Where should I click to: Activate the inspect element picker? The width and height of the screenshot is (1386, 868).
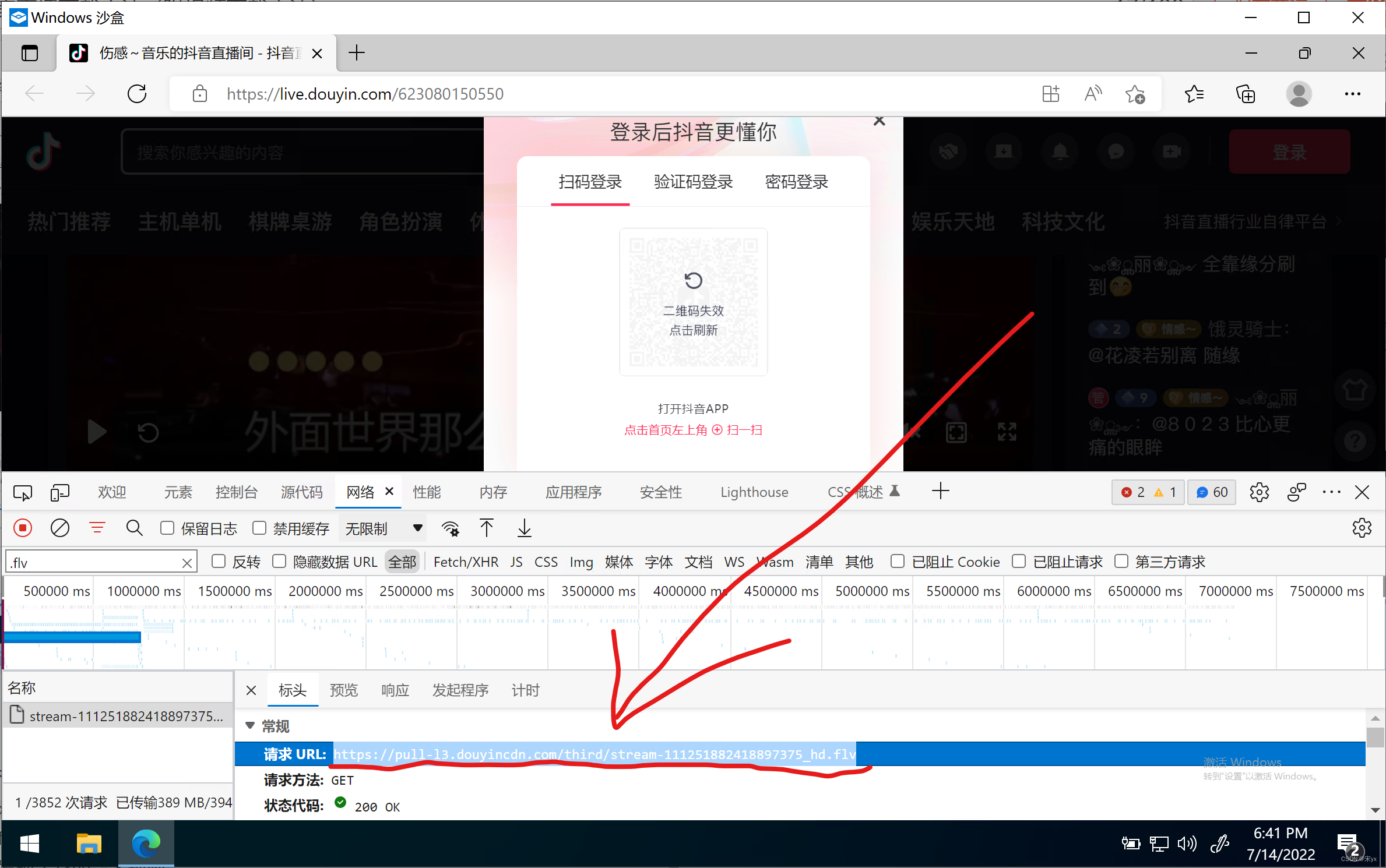click(23, 492)
